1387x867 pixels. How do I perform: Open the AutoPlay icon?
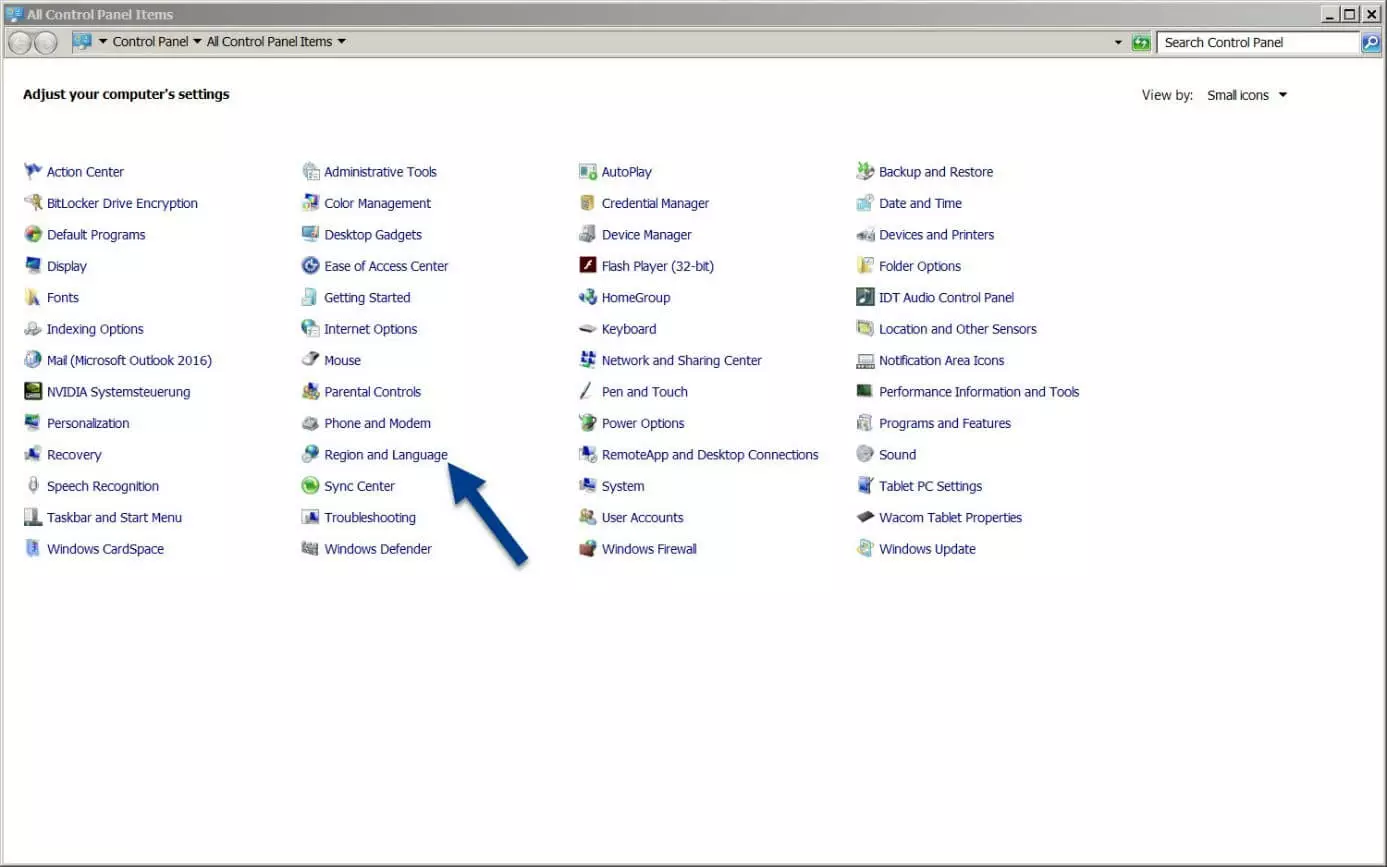coord(588,172)
